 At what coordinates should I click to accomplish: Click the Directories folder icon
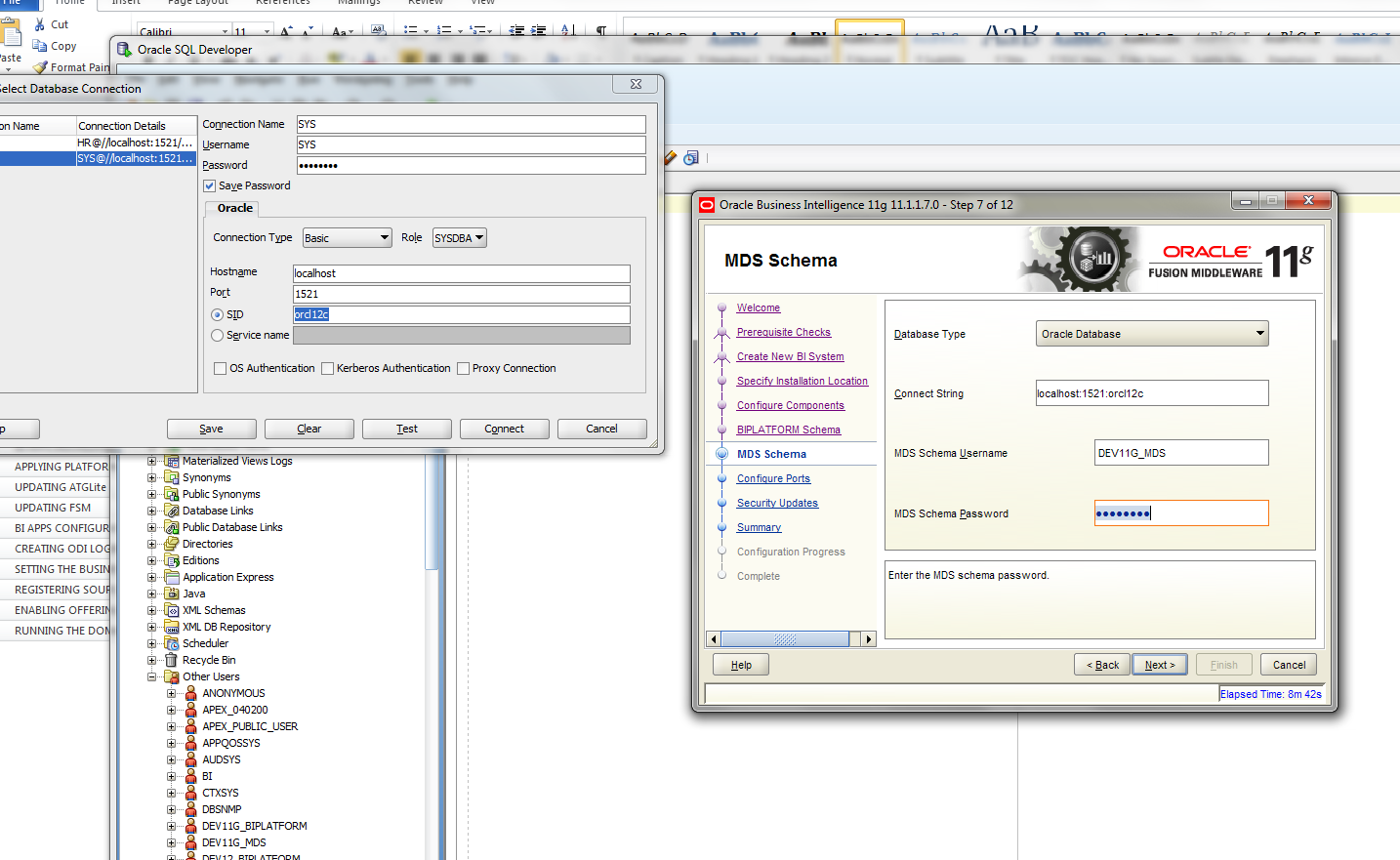172,544
